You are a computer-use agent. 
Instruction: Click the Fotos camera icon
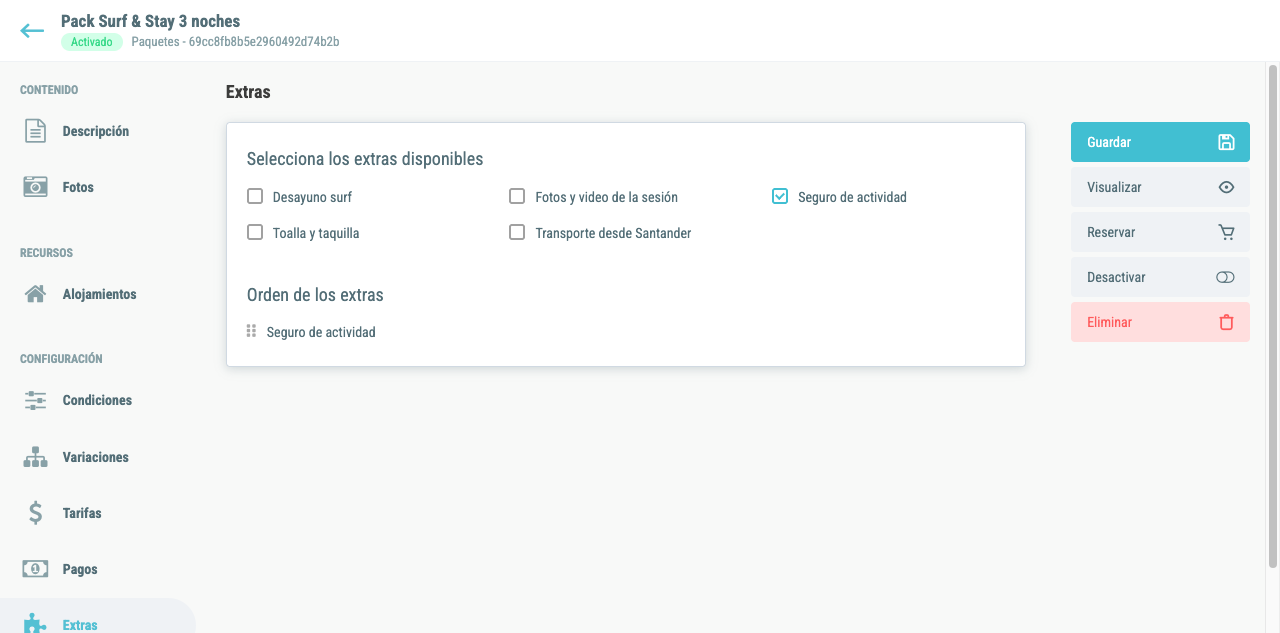pyautogui.click(x=35, y=187)
